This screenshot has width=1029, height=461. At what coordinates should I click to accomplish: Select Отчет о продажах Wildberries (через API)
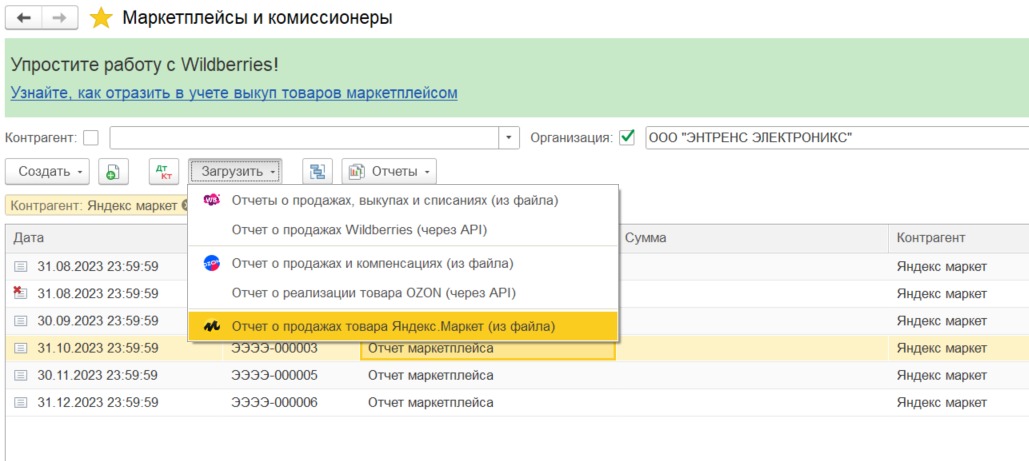coord(359,230)
